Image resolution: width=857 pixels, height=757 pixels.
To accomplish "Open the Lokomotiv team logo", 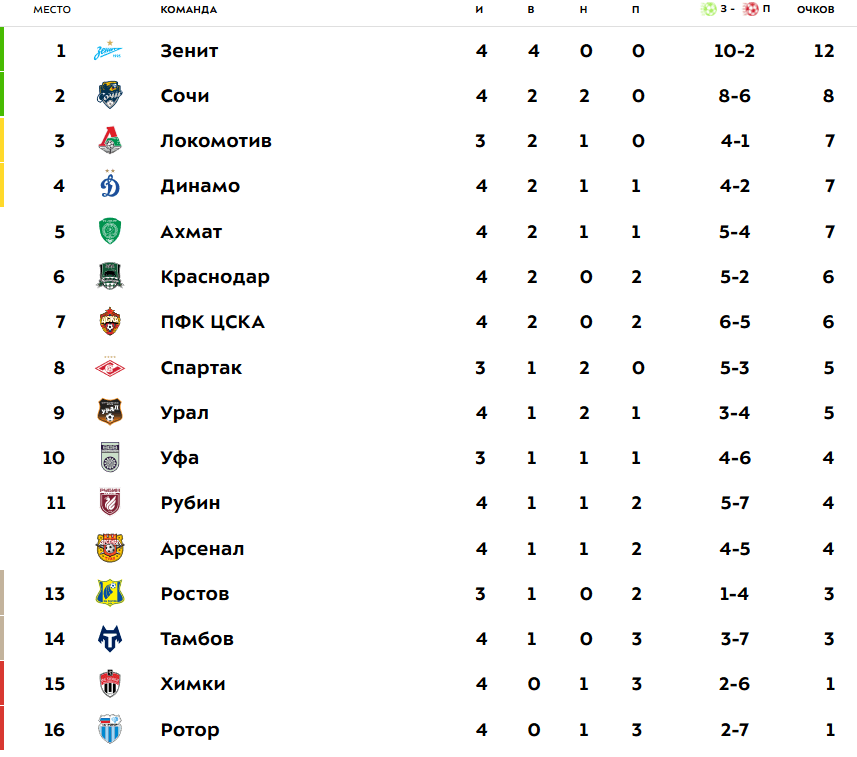I will [110, 140].
